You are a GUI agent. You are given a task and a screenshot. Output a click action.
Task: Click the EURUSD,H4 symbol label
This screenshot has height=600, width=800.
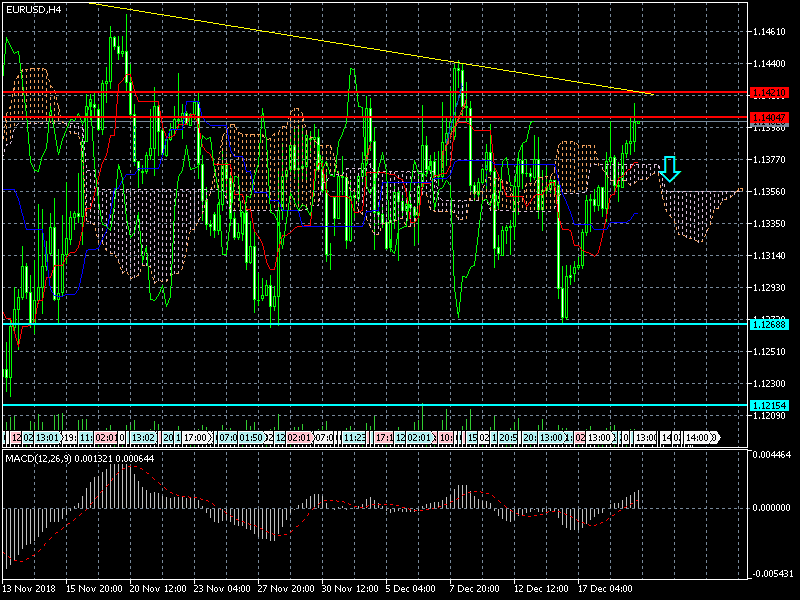click(33, 9)
